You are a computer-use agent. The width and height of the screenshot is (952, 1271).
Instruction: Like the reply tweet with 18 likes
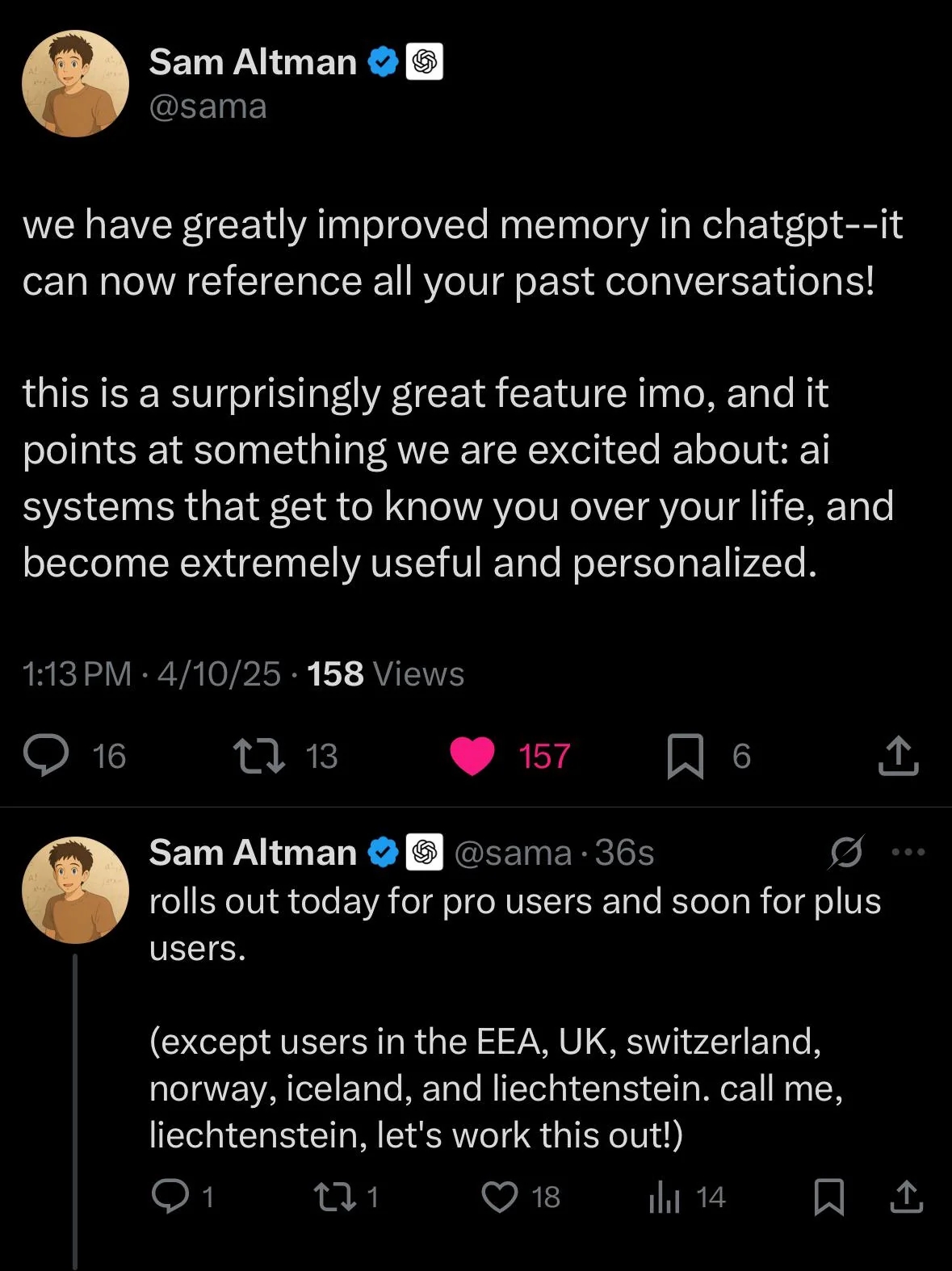pyautogui.click(x=500, y=1196)
